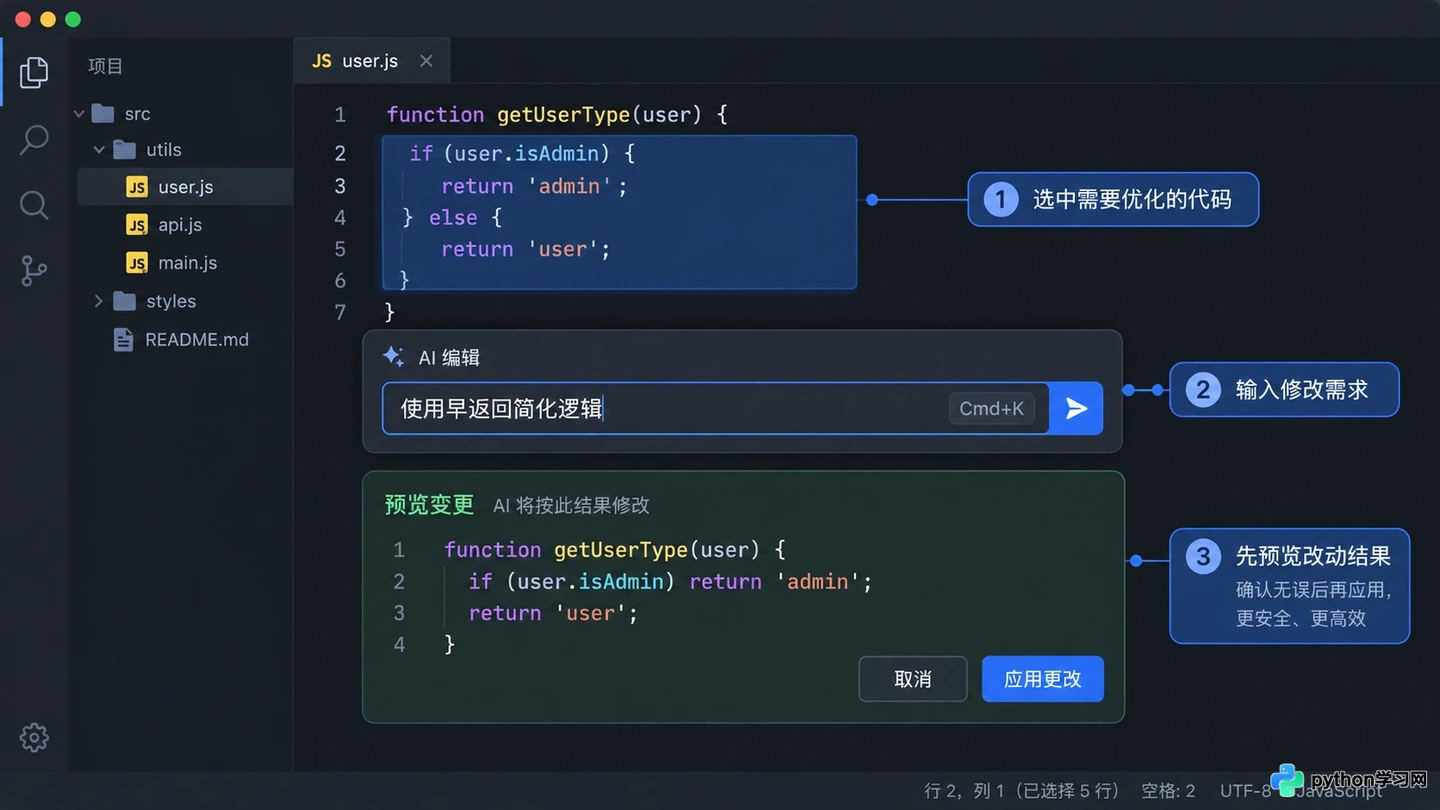1440x810 pixels.
Task: Click the 预览变更 heading
Action: 429,505
